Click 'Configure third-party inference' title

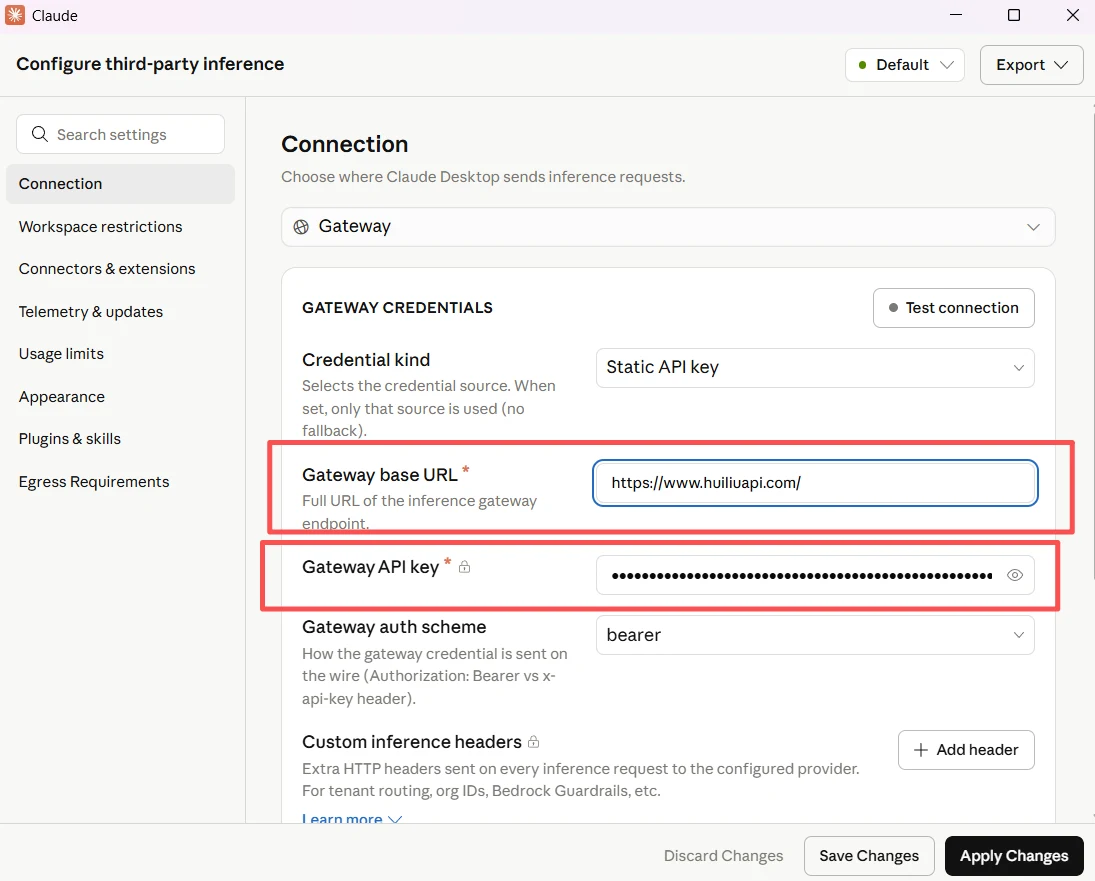(x=150, y=64)
